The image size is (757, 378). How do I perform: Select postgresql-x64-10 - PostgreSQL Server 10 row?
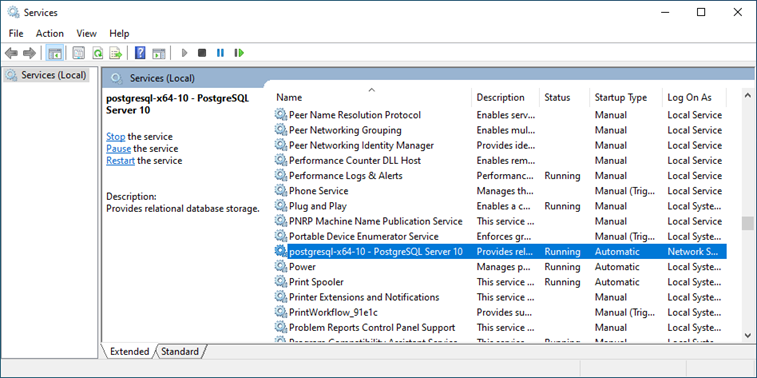[500, 252]
